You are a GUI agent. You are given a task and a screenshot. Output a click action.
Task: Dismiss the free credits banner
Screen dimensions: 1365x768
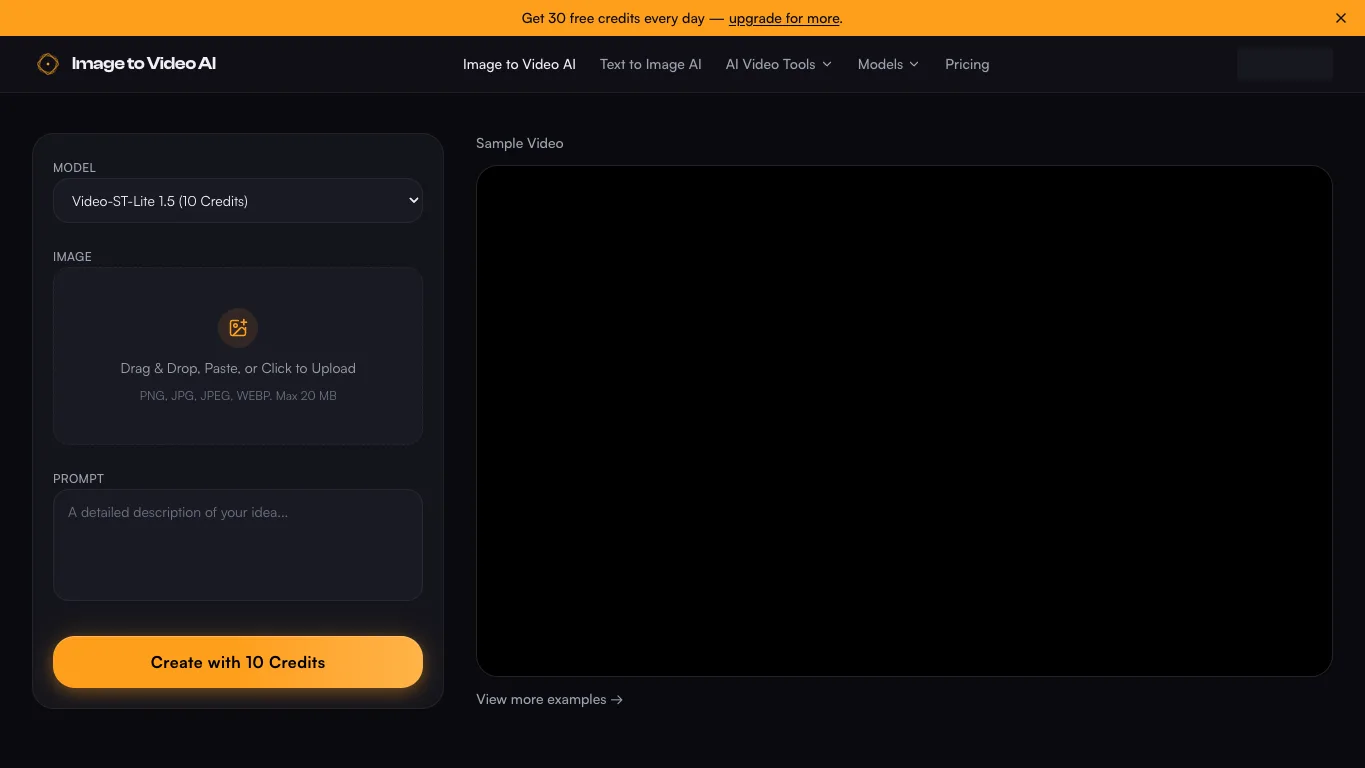pyautogui.click(x=1341, y=18)
